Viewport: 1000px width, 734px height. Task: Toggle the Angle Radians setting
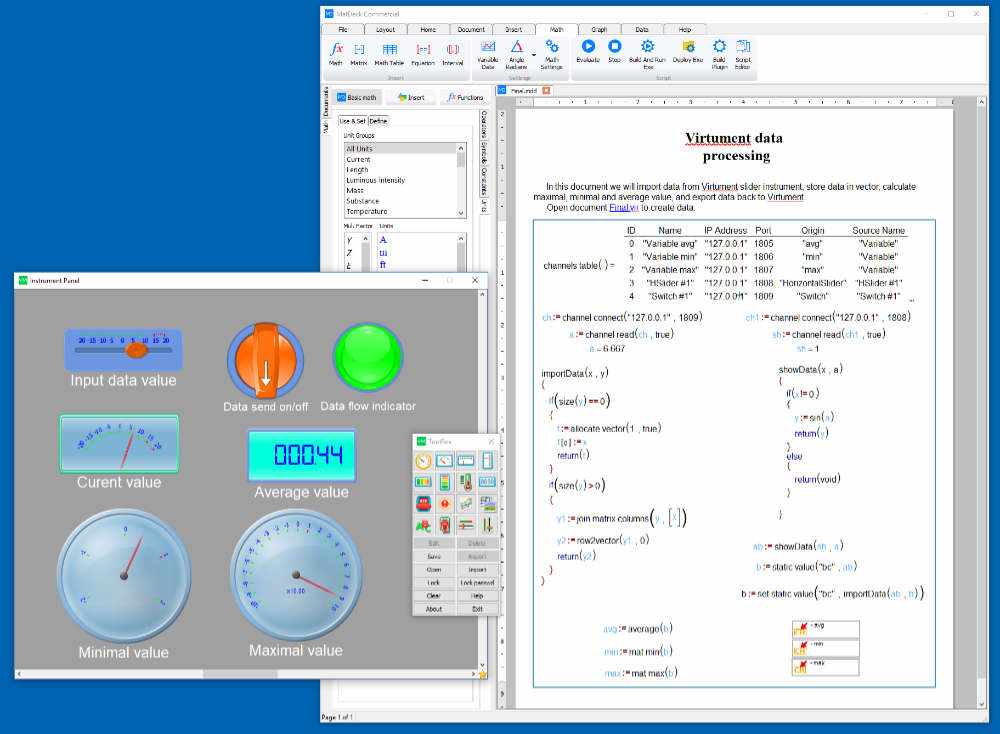coord(516,46)
